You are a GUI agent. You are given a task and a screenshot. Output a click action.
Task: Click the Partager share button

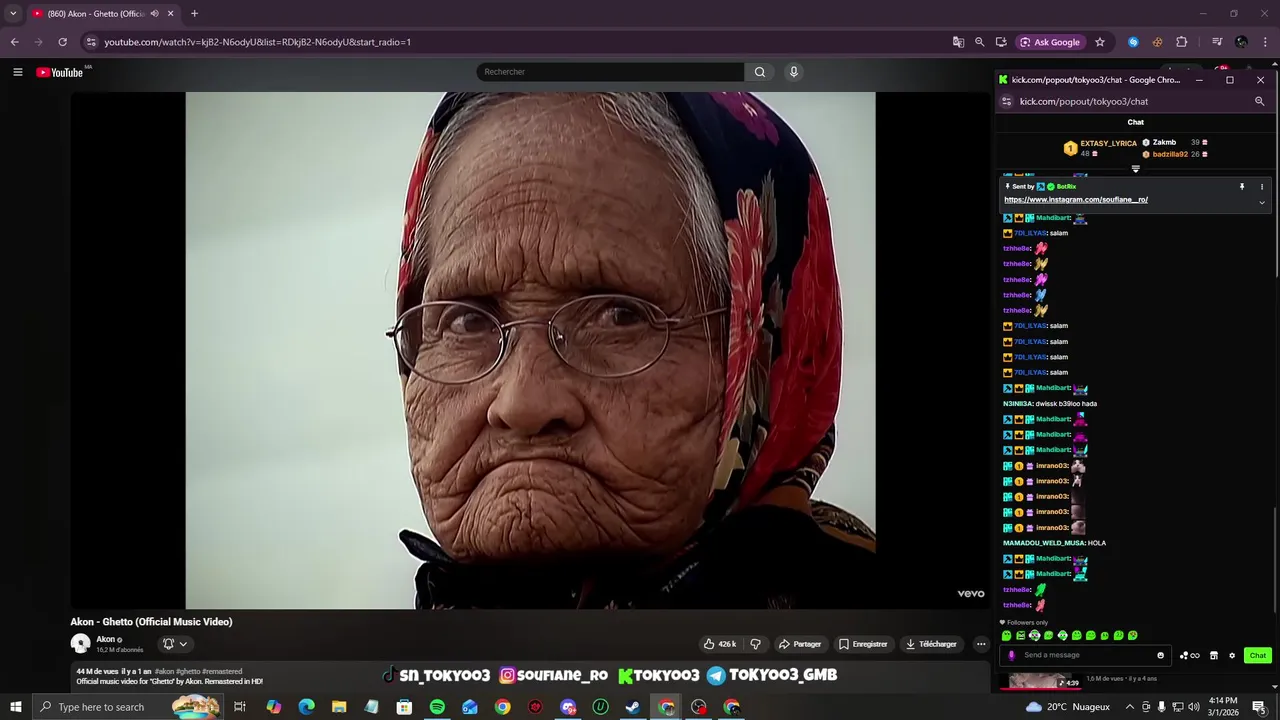click(x=800, y=644)
